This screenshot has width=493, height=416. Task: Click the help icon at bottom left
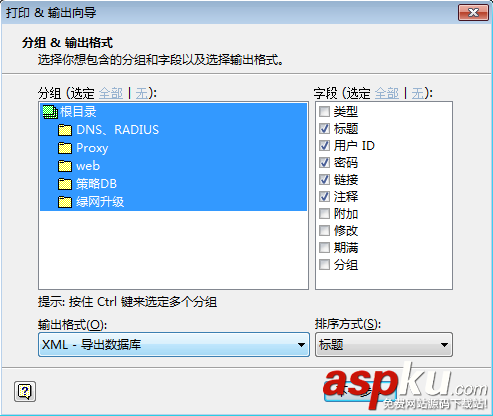[25, 391]
